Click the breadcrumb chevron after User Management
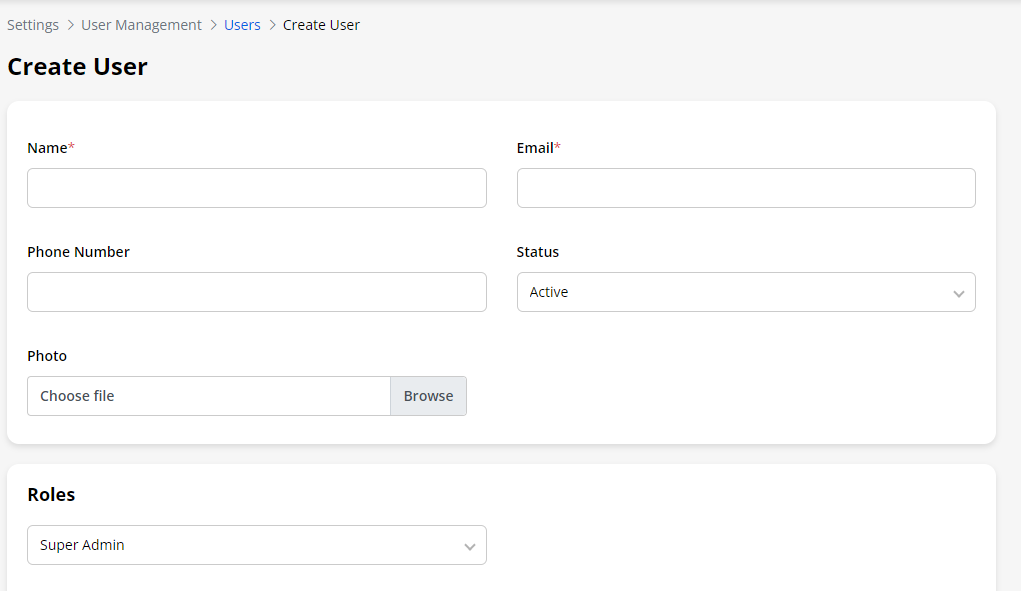 pos(213,25)
